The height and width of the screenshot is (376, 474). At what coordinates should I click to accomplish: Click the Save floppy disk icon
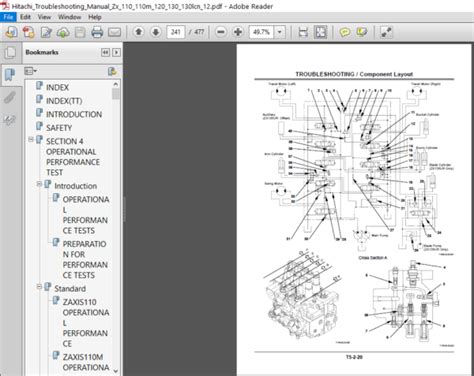click(80, 32)
